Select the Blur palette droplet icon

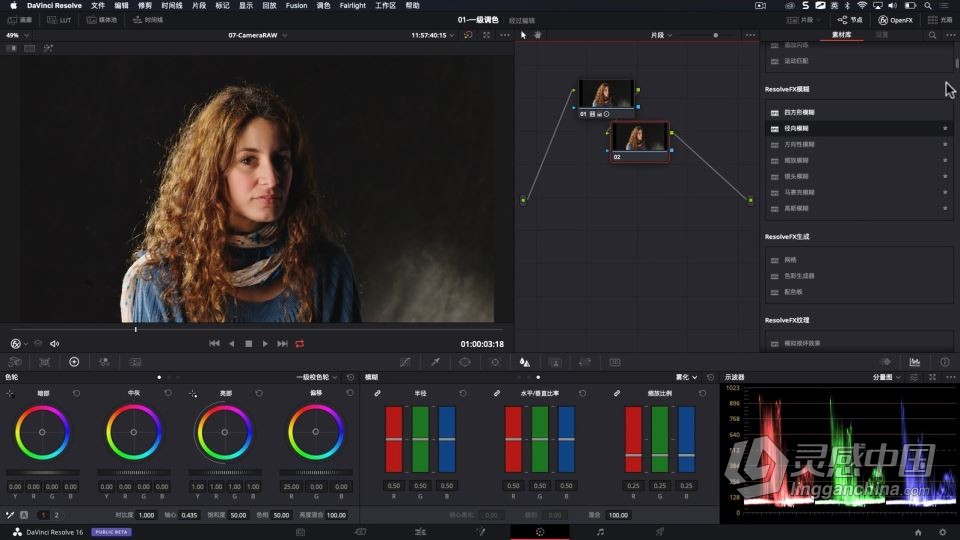pos(525,362)
